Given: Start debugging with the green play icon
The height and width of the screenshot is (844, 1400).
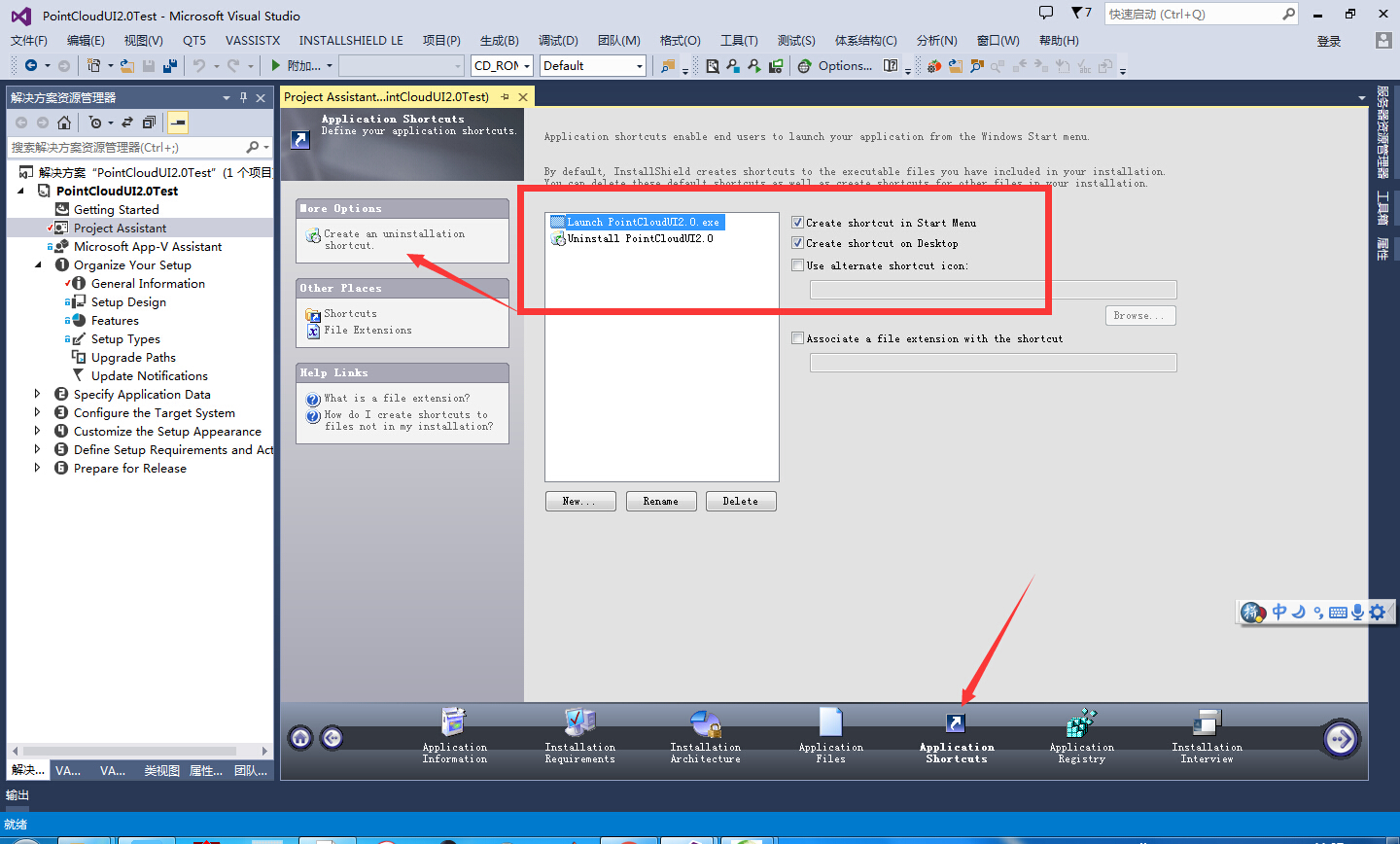Looking at the screenshot, I should pos(276,65).
